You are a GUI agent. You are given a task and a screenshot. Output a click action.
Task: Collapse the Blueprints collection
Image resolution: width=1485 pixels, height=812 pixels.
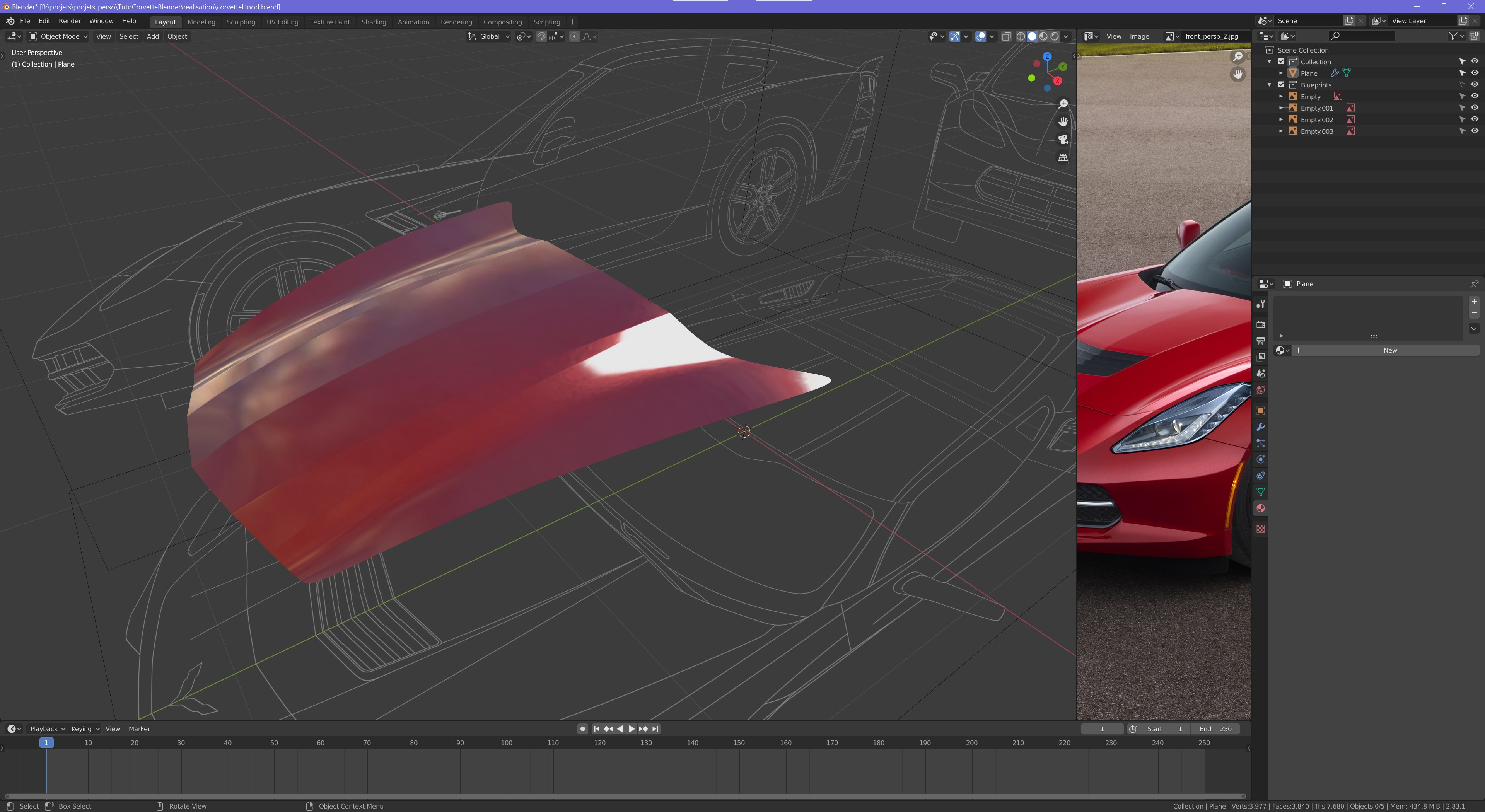tap(1269, 85)
